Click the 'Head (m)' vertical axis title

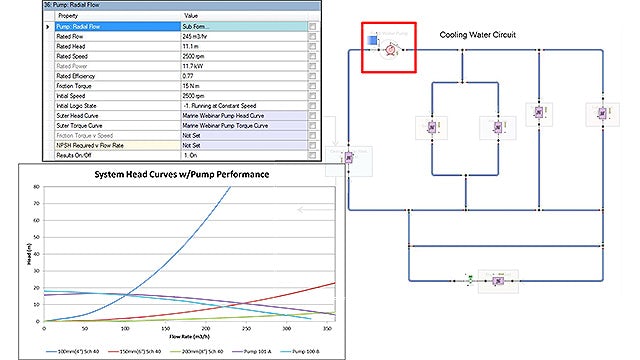[29, 254]
